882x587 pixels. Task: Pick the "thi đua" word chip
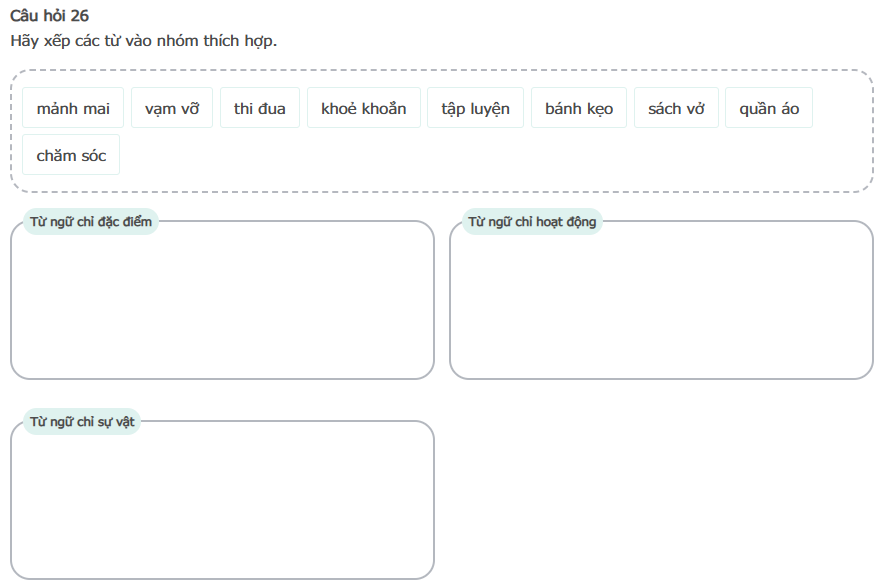(x=260, y=108)
